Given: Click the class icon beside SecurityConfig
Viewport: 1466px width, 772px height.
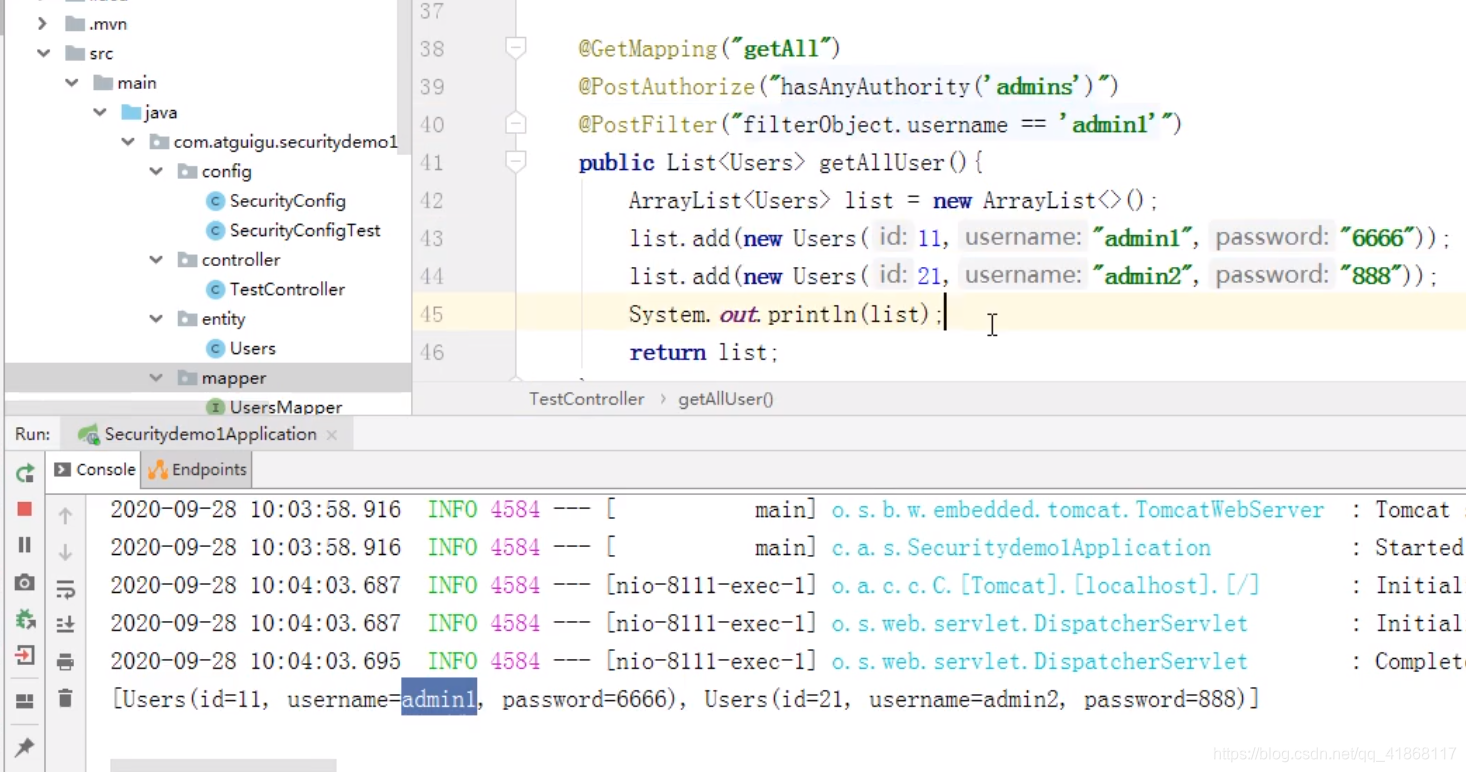Looking at the screenshot, I should 215,201.
